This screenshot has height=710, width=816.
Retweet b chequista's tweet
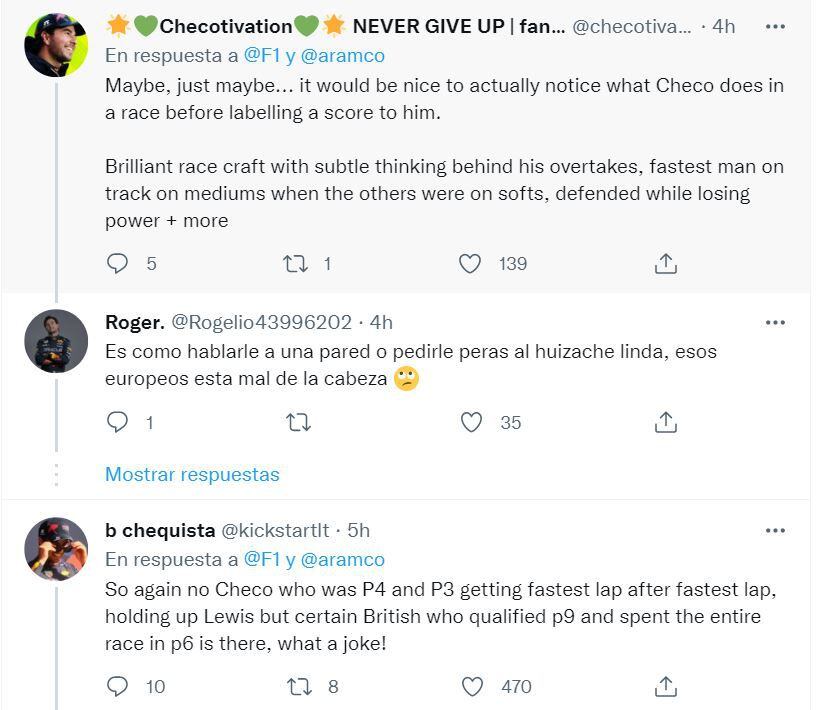pos(298,686)
